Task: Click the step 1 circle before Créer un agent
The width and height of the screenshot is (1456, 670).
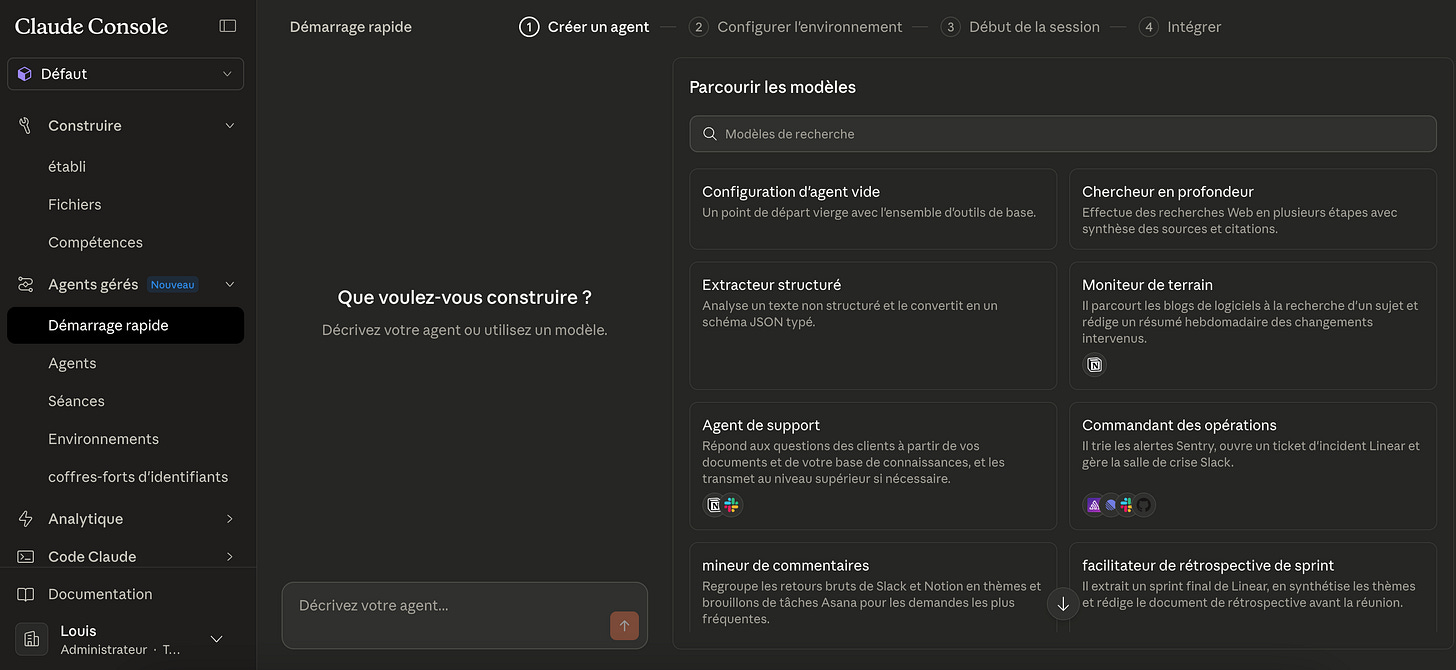Action: pos(529,27)
